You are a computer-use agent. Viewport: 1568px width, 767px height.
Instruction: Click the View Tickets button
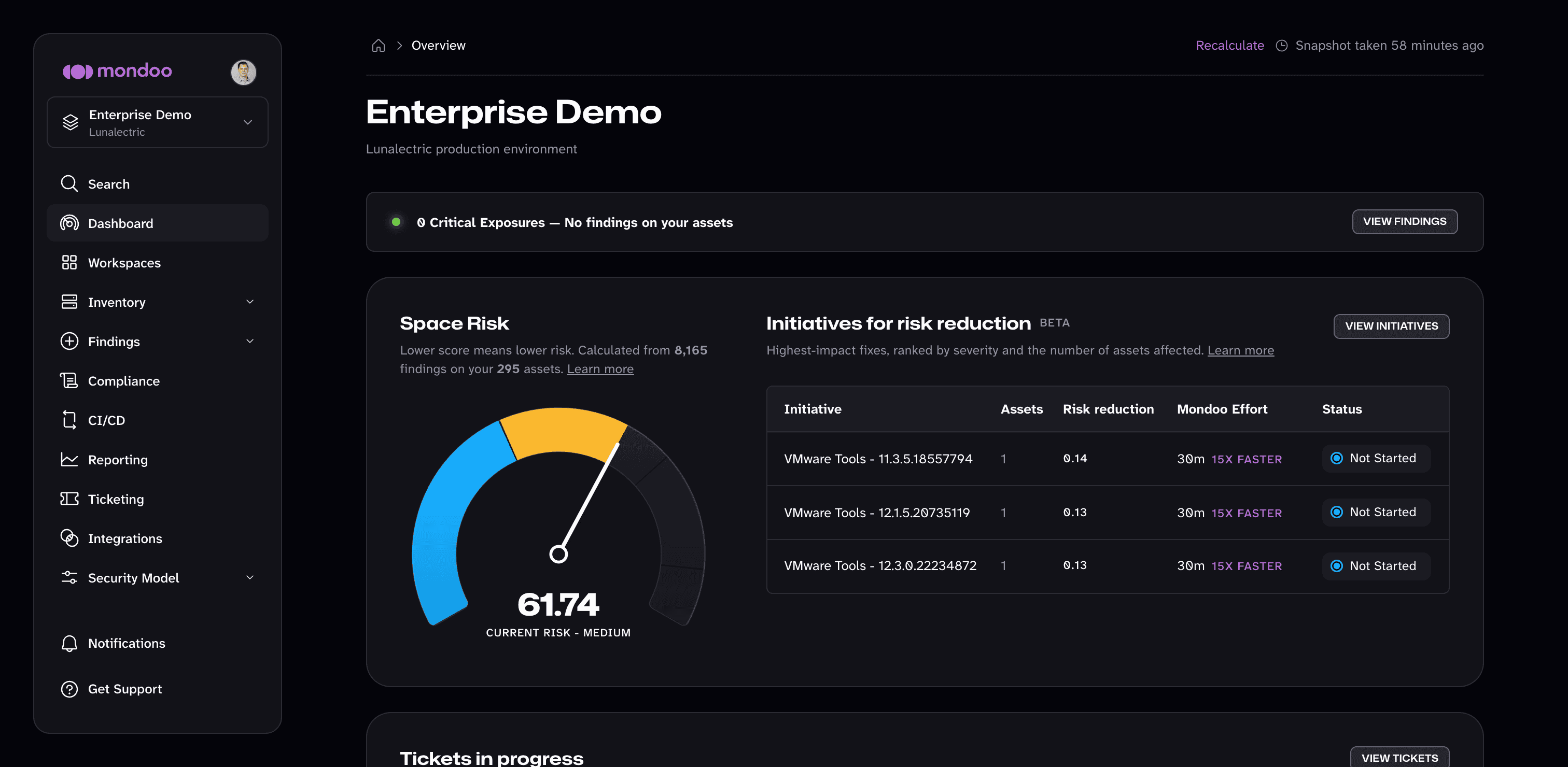point(1399,757)
